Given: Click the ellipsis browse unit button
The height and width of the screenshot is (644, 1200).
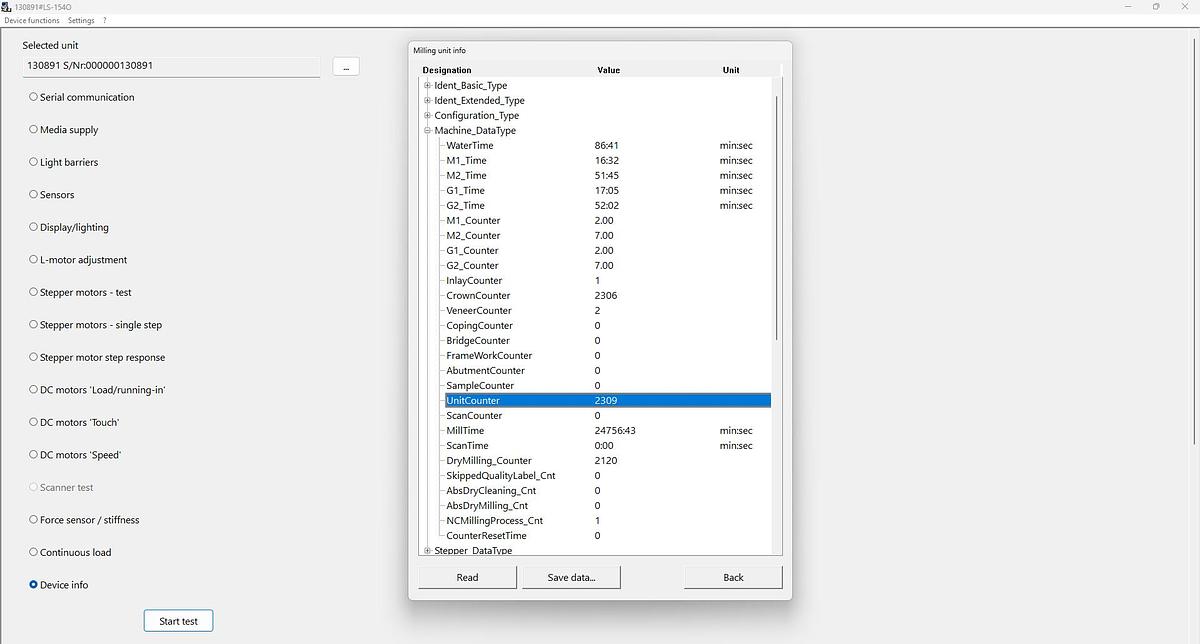Looking at the screenshot, I should tap(345, 67).
